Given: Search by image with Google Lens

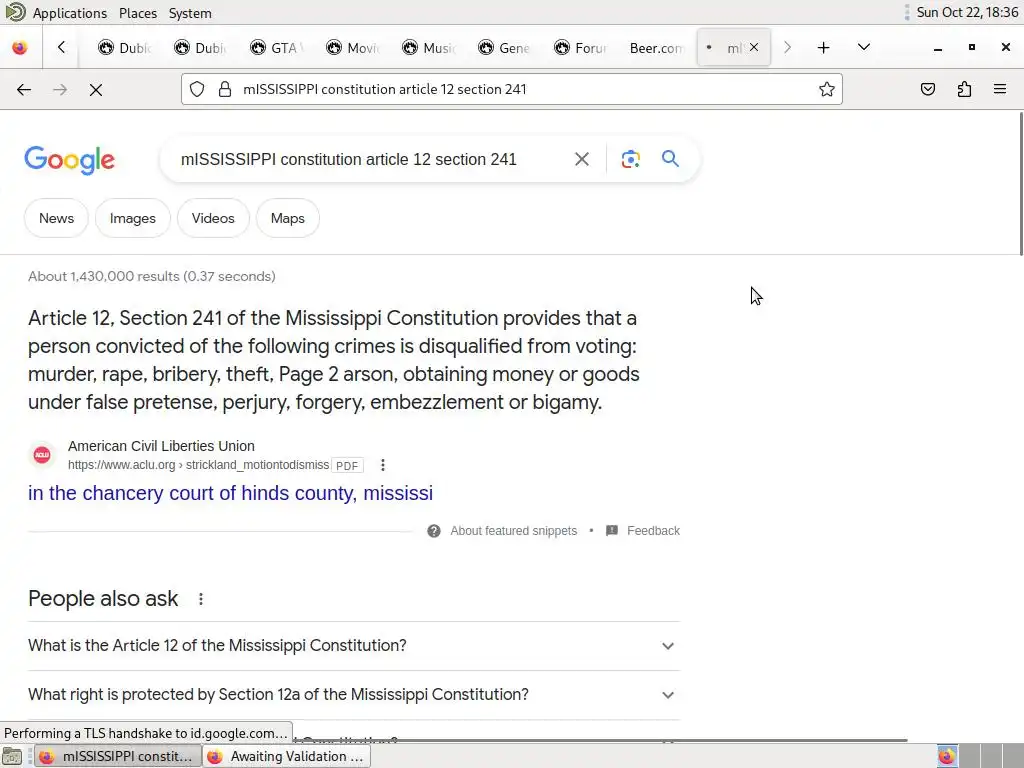Looking at the screenshot, I should pyautogui.click(x=630, y=159).
